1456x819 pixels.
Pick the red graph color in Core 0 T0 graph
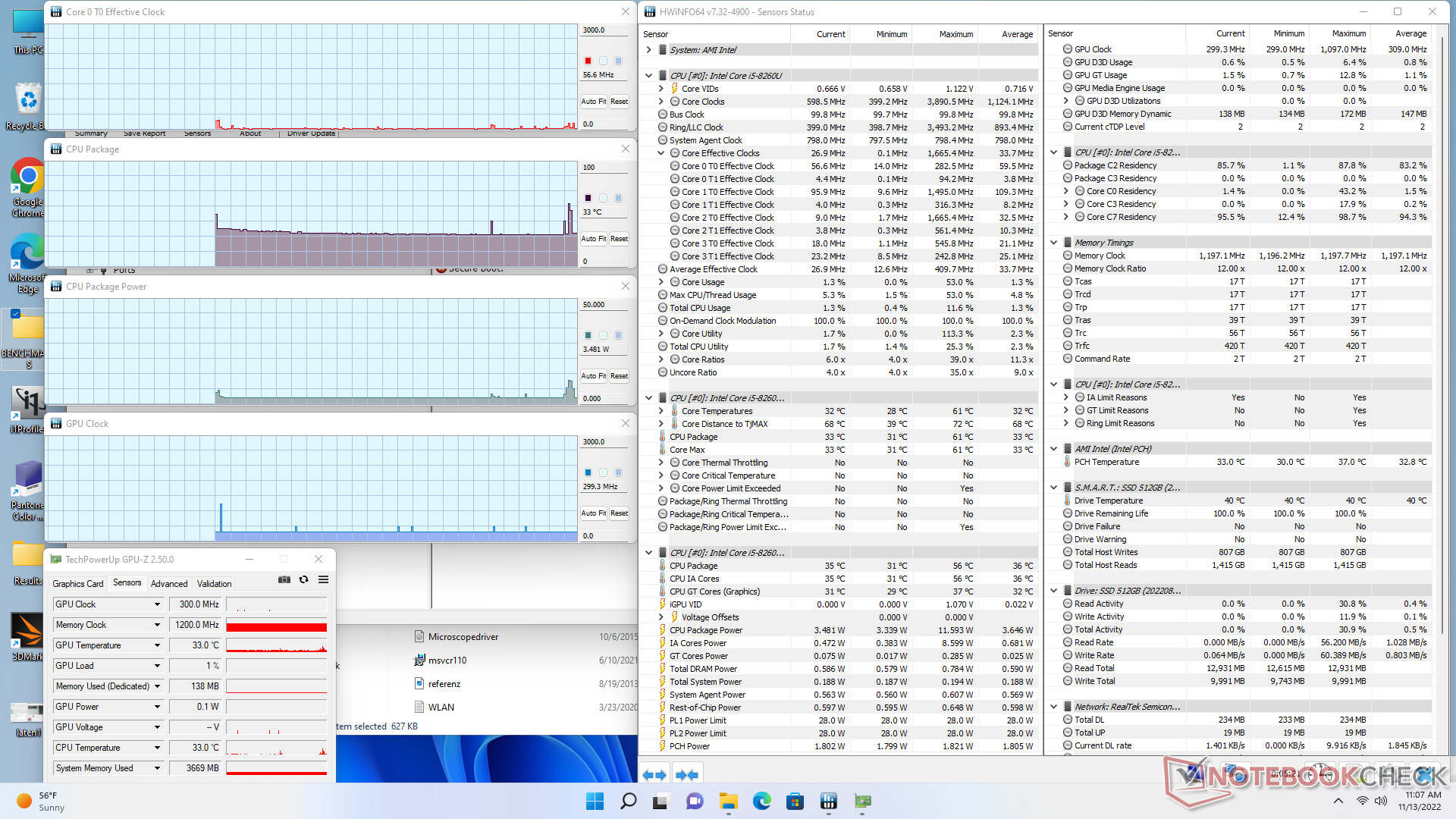(x=588, y=61)
